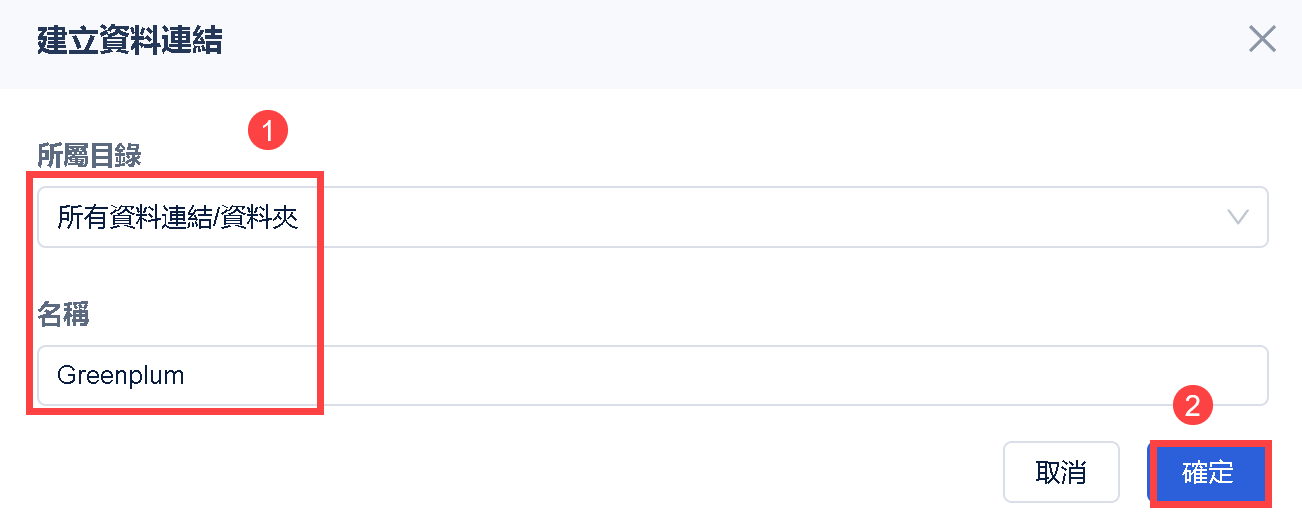Screen dimensions: 1302x529
Task: Close the 建立資料連結 dialog with X
Action: [x=1262, y=40]
